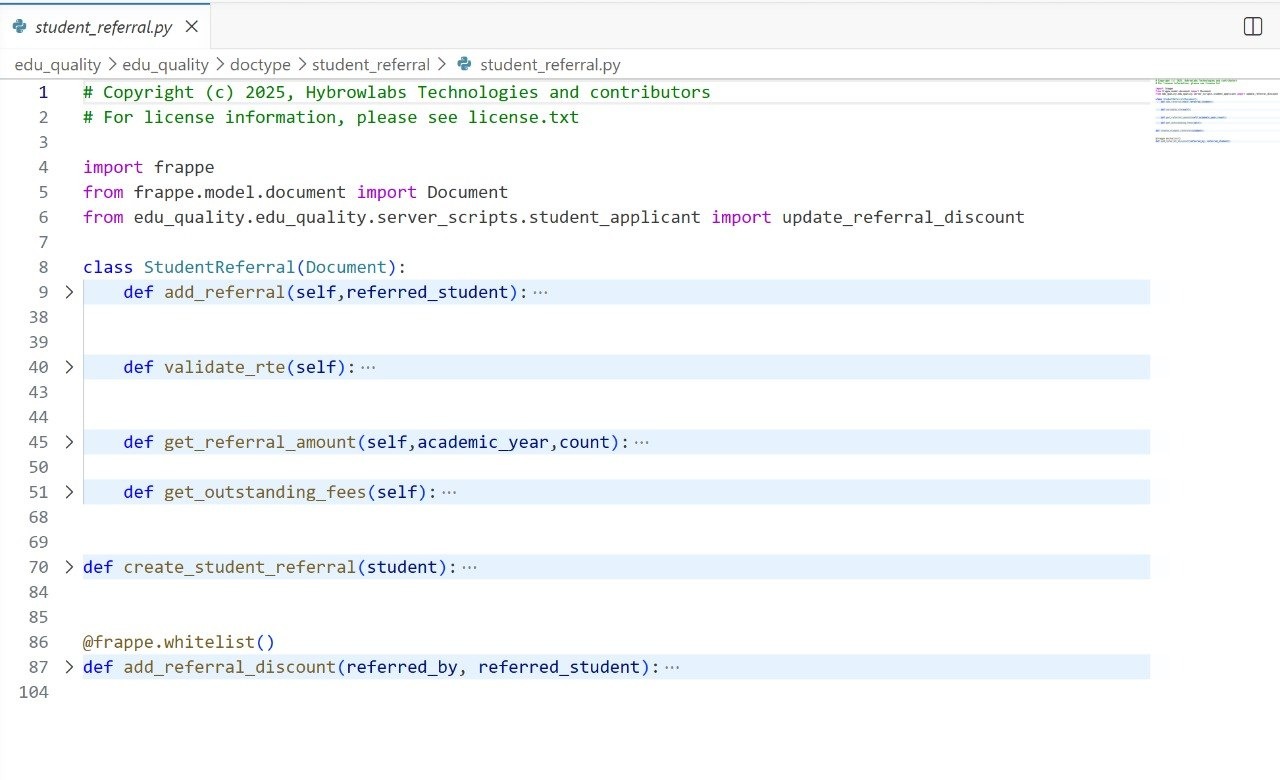This screenshot has width=1280, height=780.
Task: Click the split editor layout icon top right
Action: click(x=1252, y=26)
